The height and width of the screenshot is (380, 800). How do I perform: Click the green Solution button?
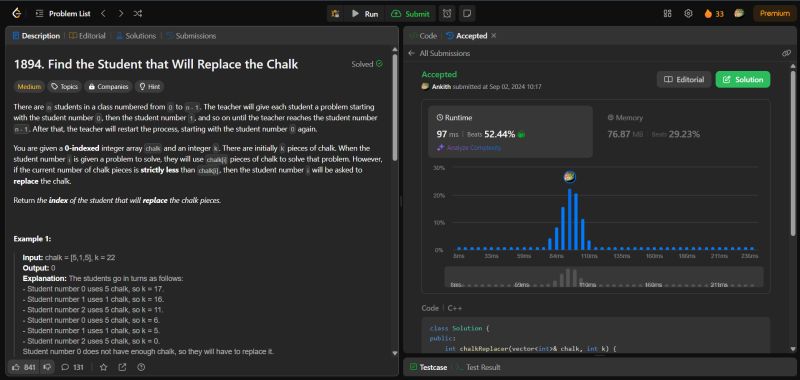coord(743,80)
